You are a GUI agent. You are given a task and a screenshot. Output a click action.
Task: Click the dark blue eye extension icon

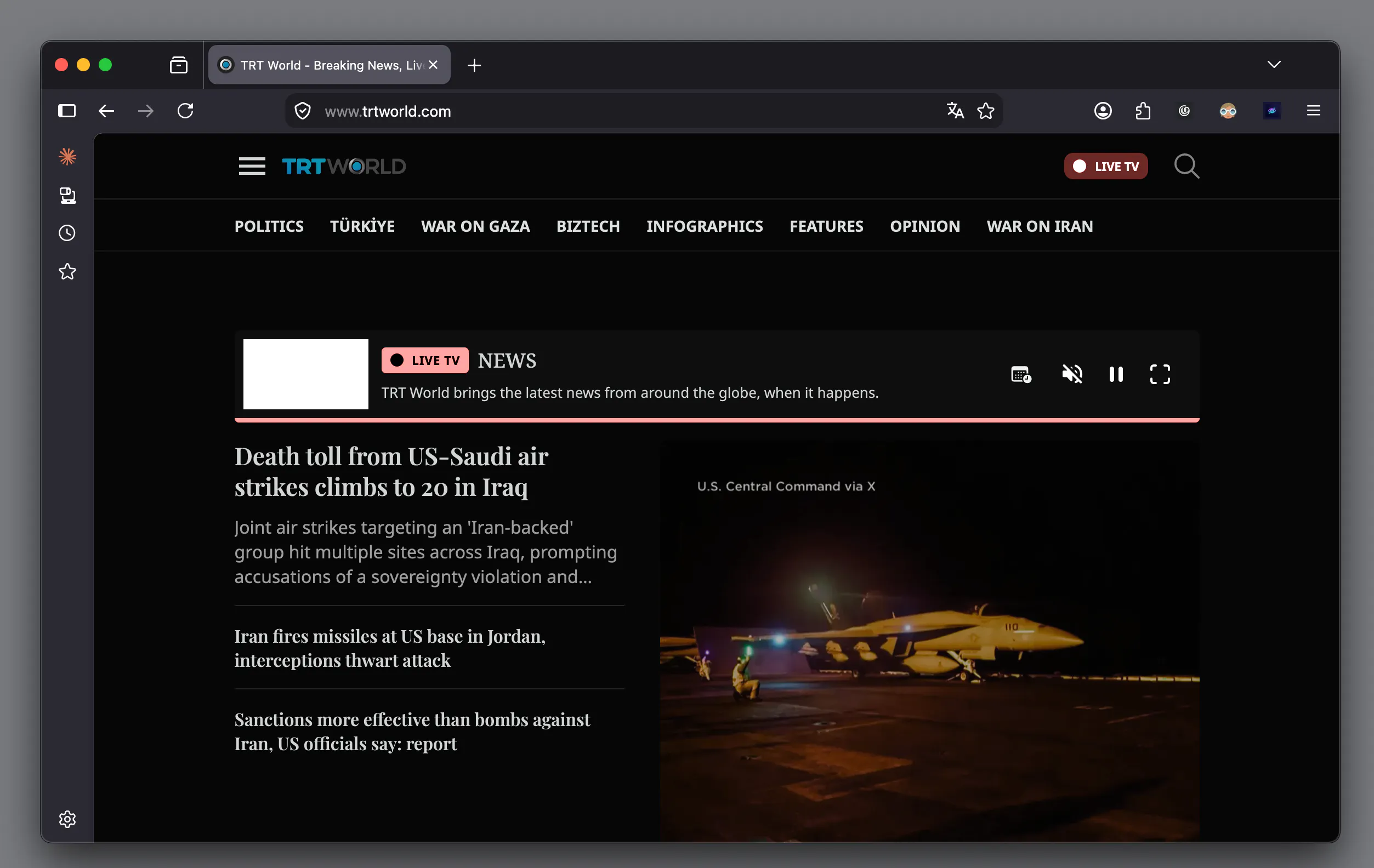[1271, 111]
